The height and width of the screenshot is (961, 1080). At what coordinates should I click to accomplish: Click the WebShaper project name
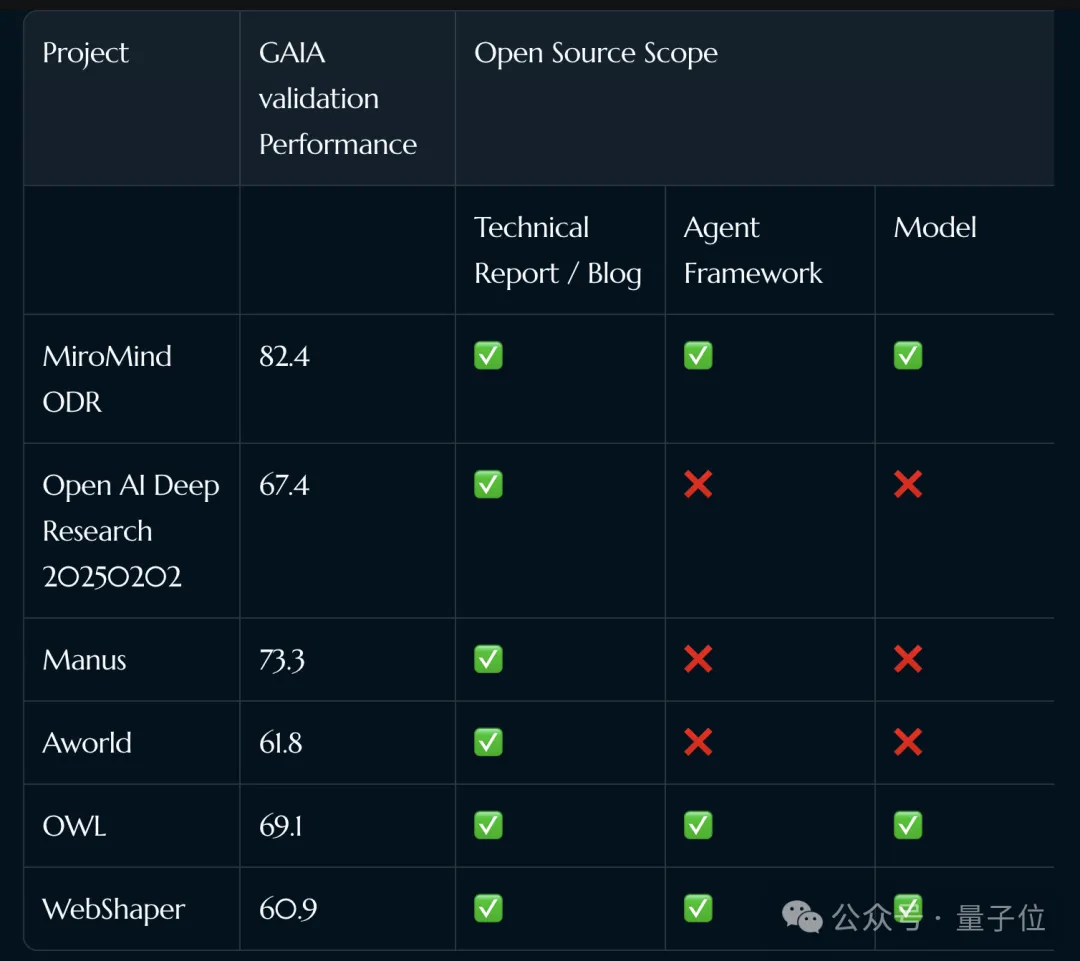(x=114, y=909)
